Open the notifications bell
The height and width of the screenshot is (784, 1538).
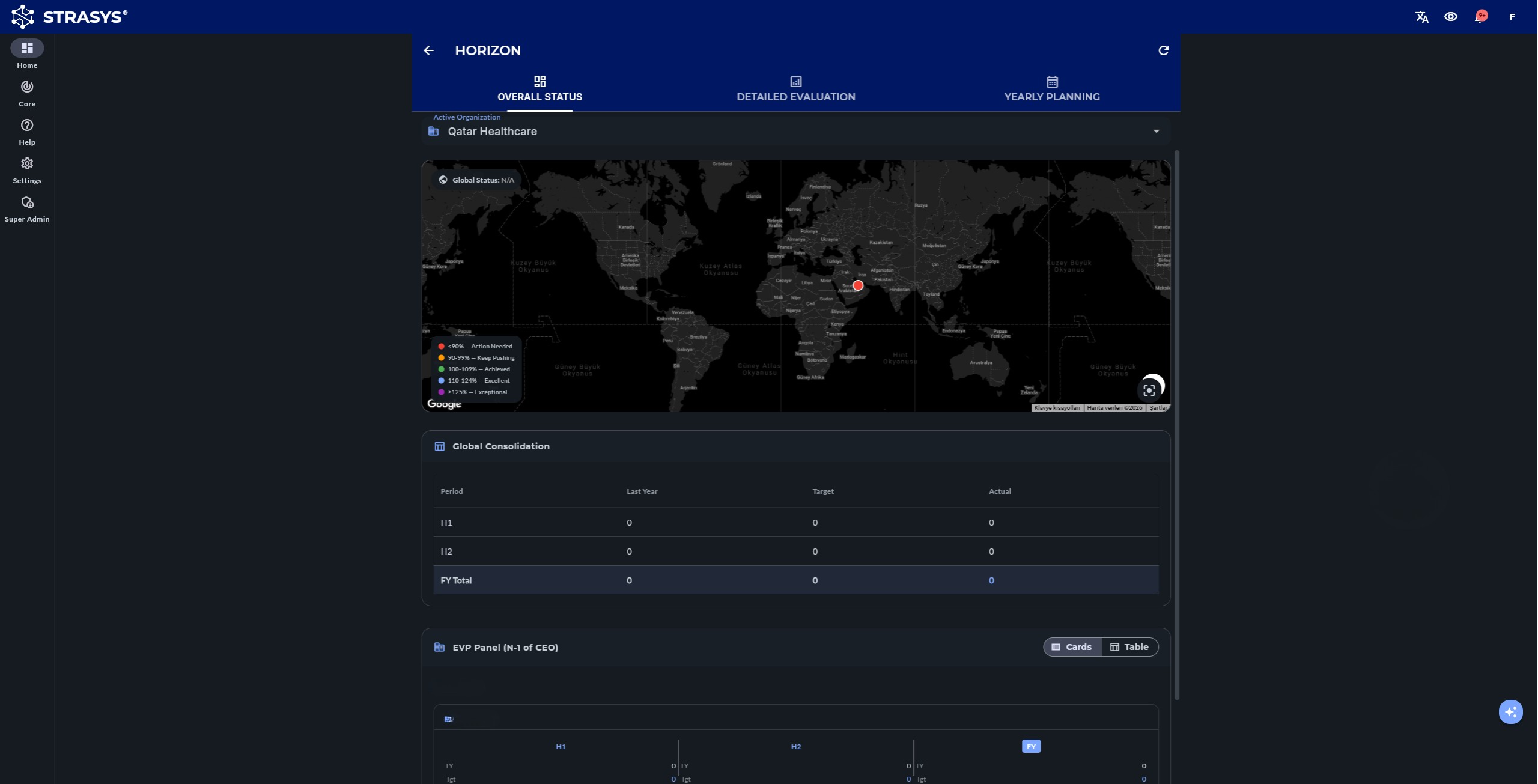click(x=1480, y=17)
